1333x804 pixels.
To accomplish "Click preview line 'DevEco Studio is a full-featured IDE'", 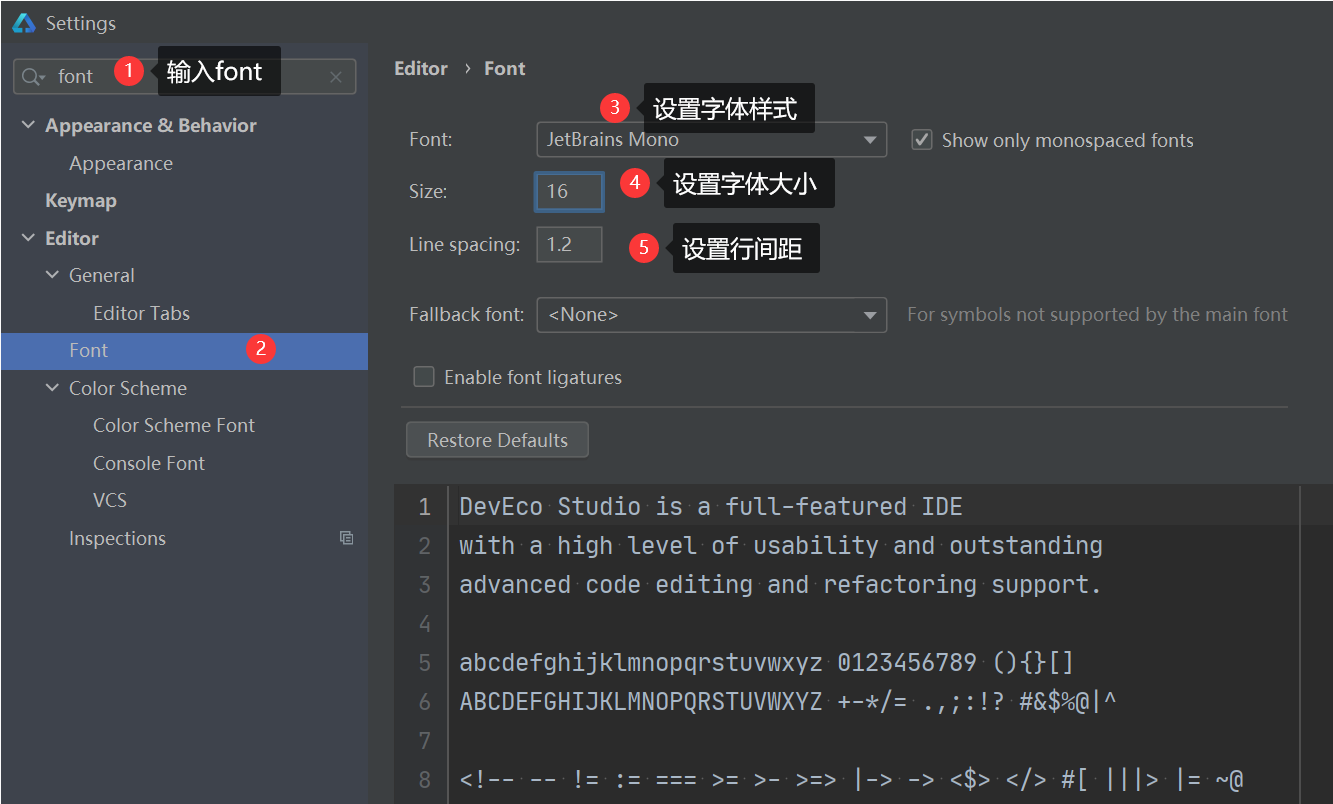I will (x=711, y=507).
